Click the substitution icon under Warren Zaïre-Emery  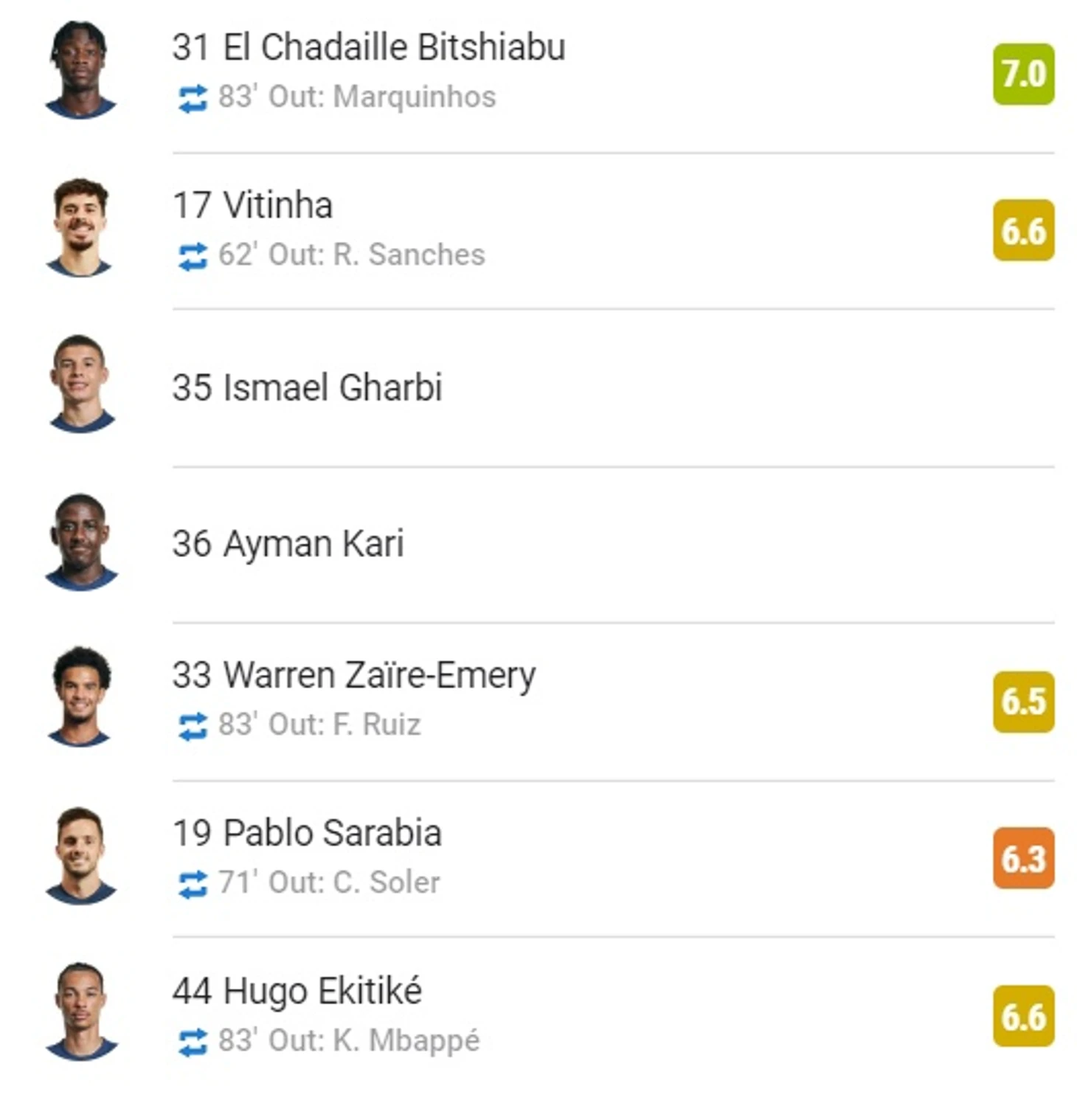point(193,726)
